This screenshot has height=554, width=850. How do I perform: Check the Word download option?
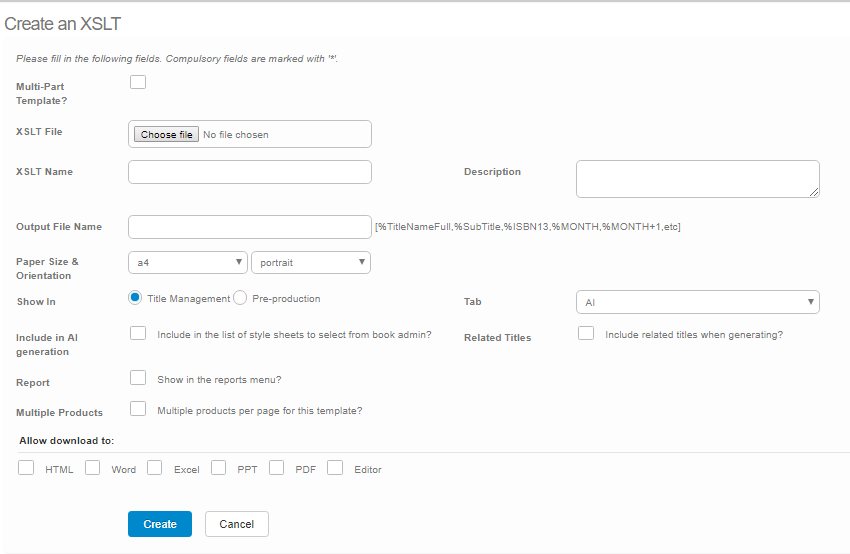coord(92,467)
